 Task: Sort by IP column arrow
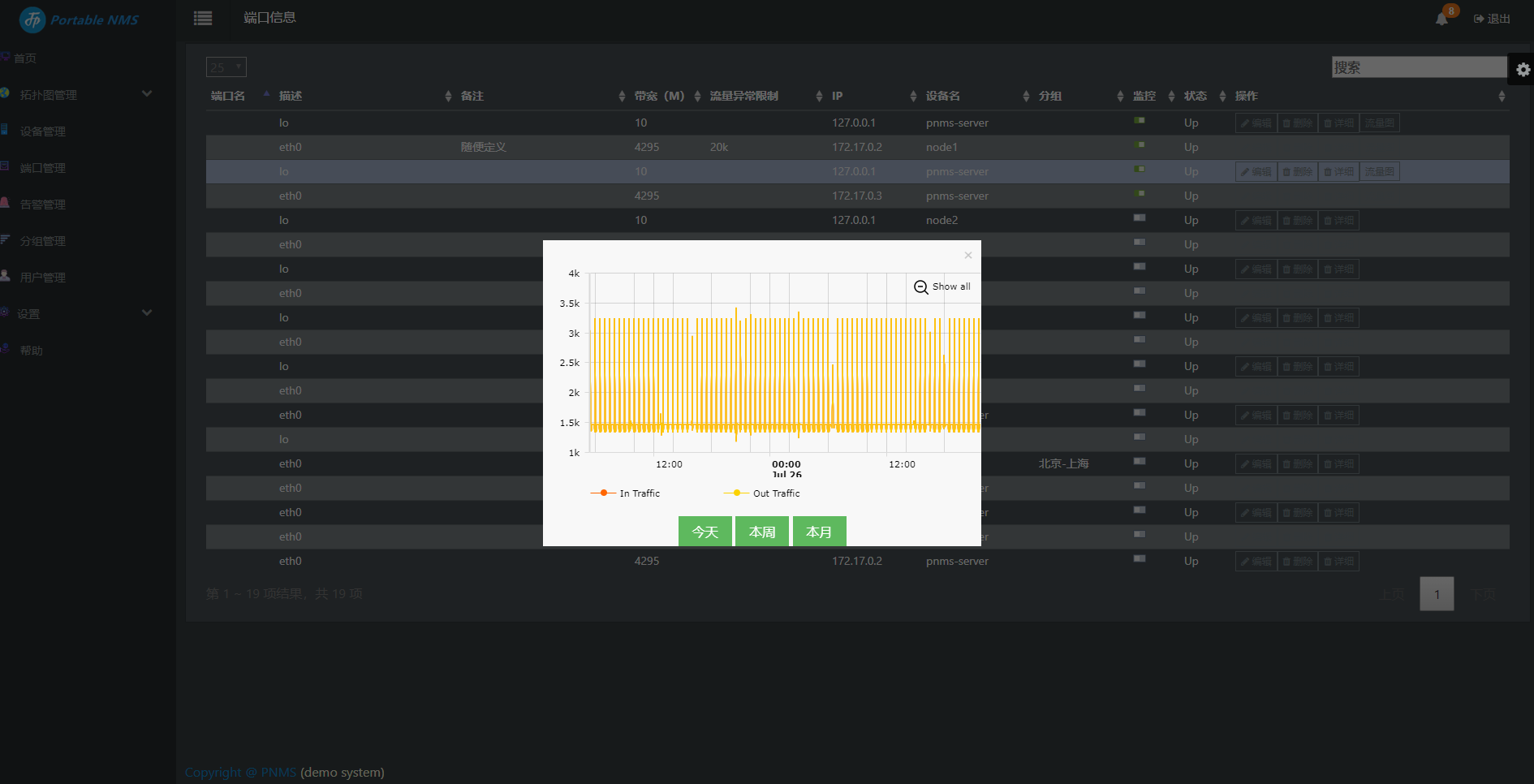pyautogui.click(x=913, y=97)
